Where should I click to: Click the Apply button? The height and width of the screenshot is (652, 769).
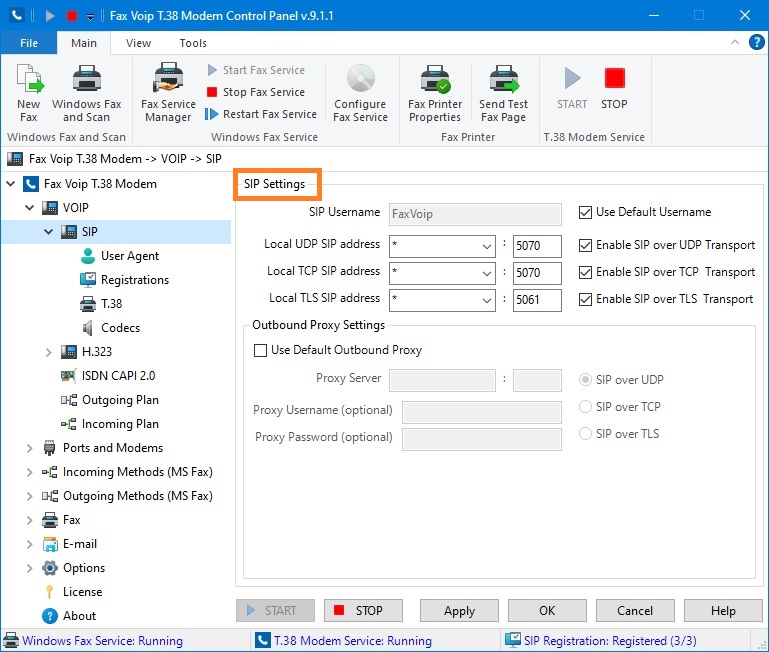click(x=459, y=611)
